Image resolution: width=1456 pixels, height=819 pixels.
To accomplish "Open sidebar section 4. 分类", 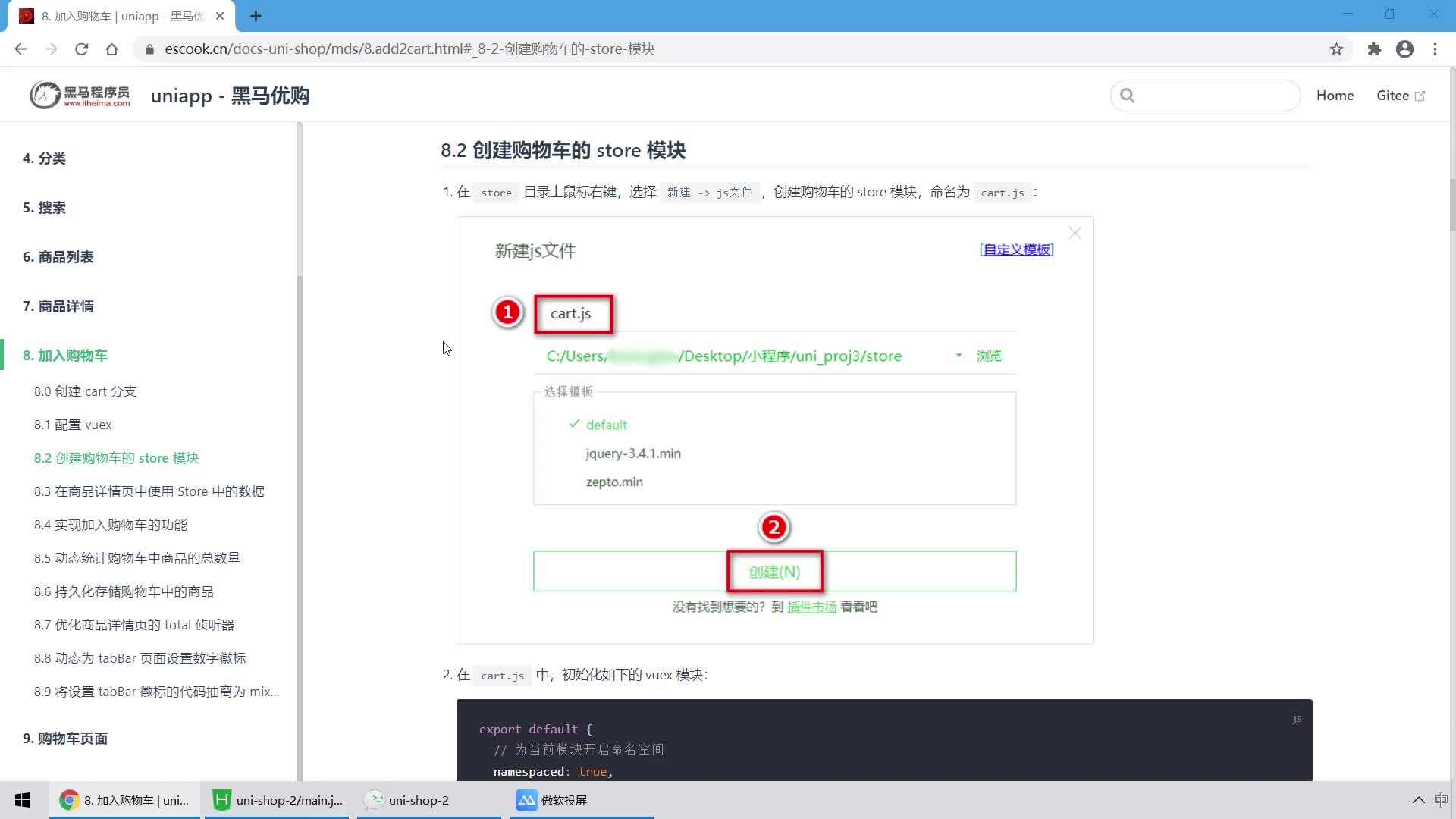I will 44,158.
